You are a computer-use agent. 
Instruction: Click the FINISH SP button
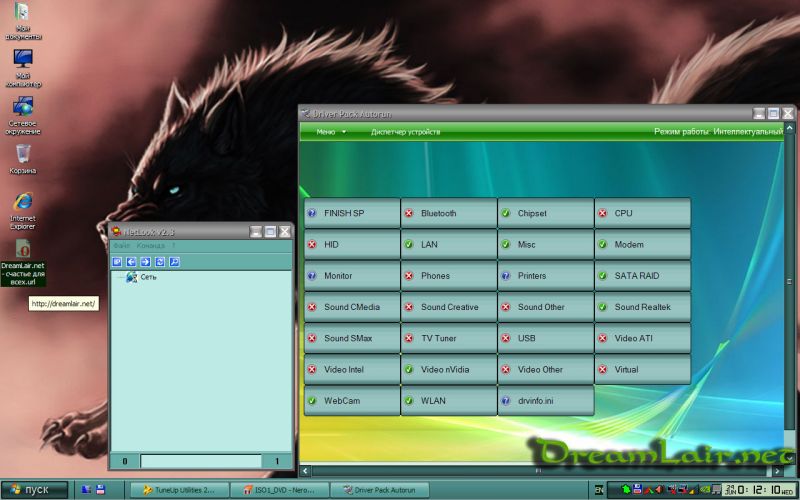[x=352, y=213]
